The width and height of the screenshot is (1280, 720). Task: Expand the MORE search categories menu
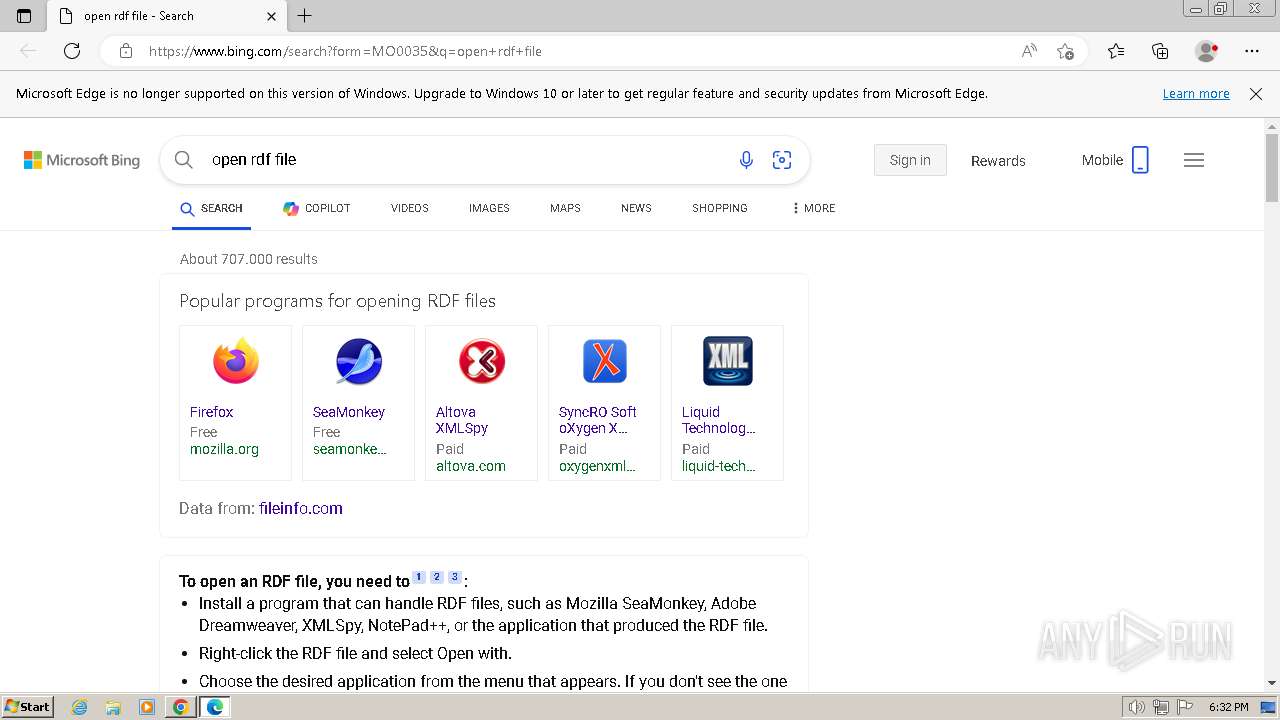(813, 208)
